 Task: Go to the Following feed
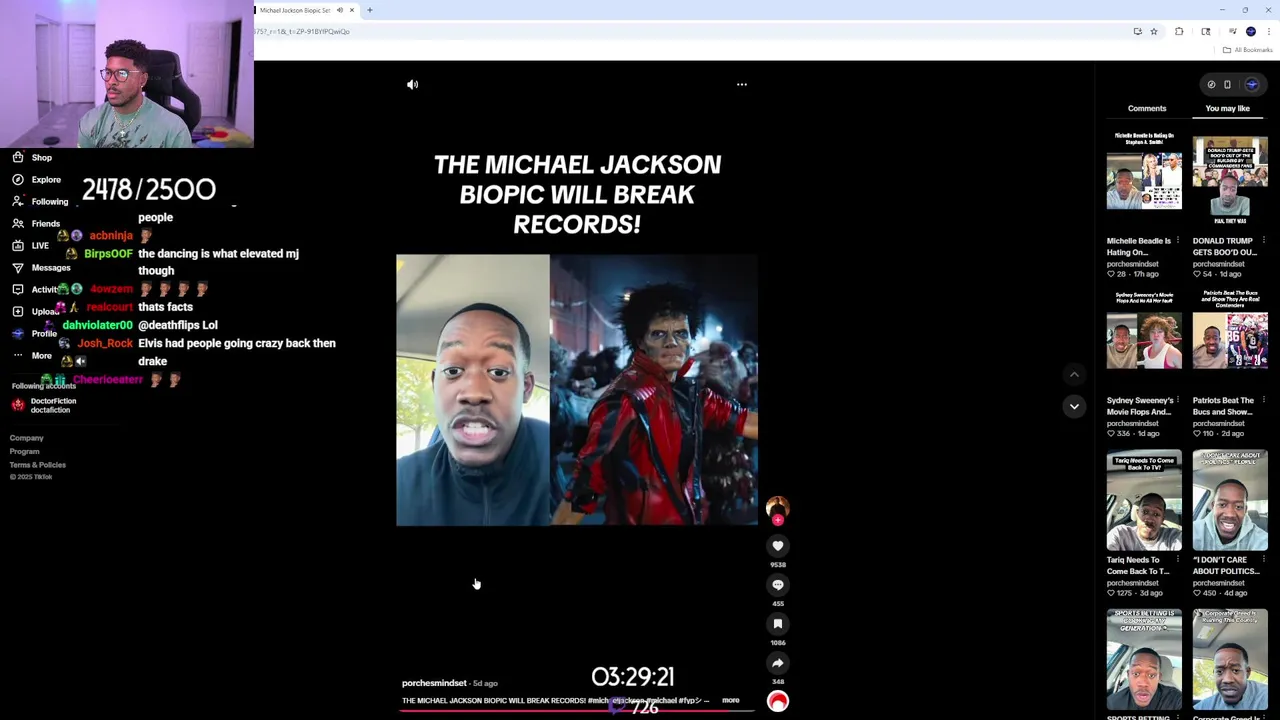pos(40,201)
